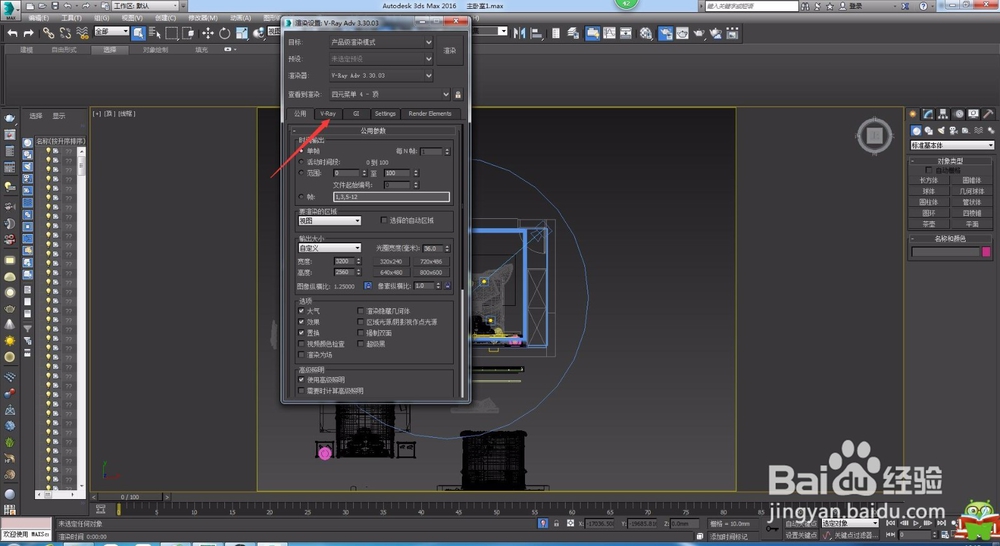The height and width of the screenshot is (546, 1000).
Task: Click the 渲染 render button in dialog
Action: (x=450, y=50)
